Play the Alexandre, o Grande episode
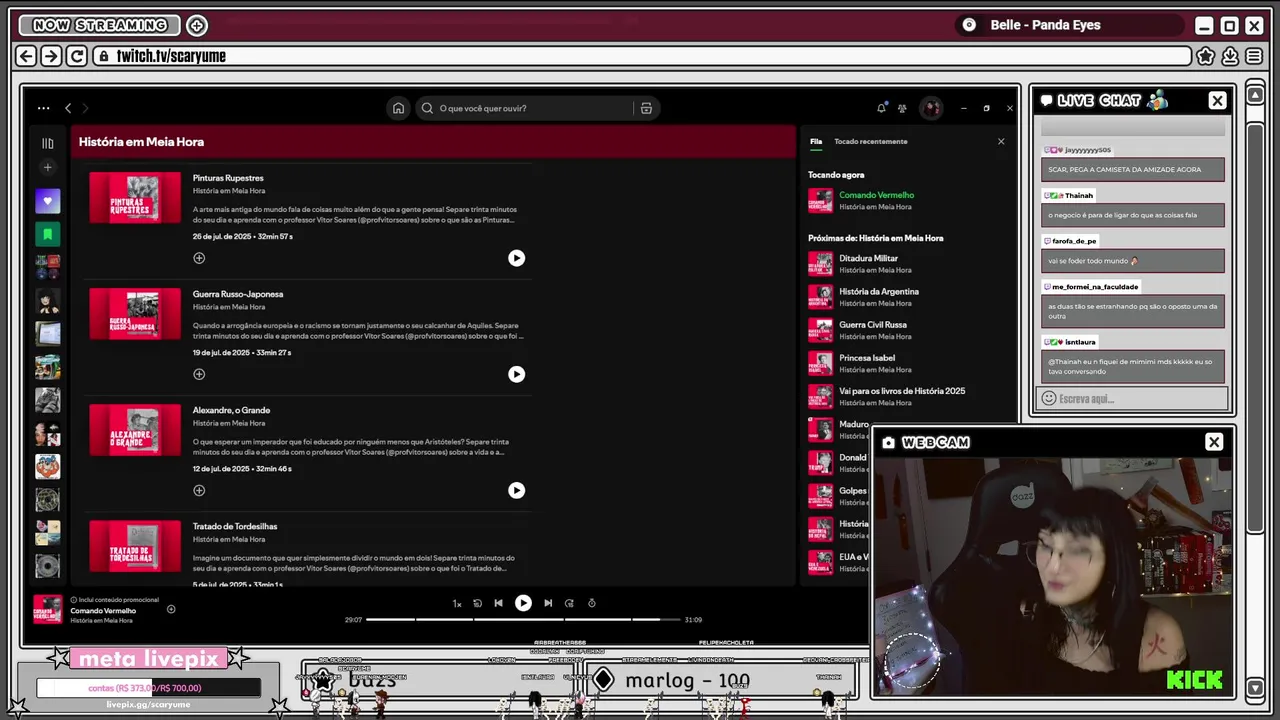The height and width of the screenshot is (720, 1280). (x=516, y=490)
